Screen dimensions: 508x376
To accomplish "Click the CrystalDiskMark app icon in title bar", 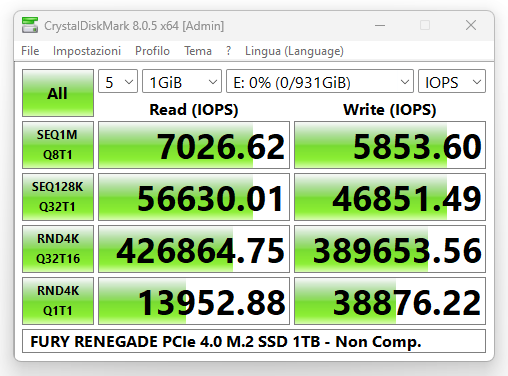I will coord(30,25).
